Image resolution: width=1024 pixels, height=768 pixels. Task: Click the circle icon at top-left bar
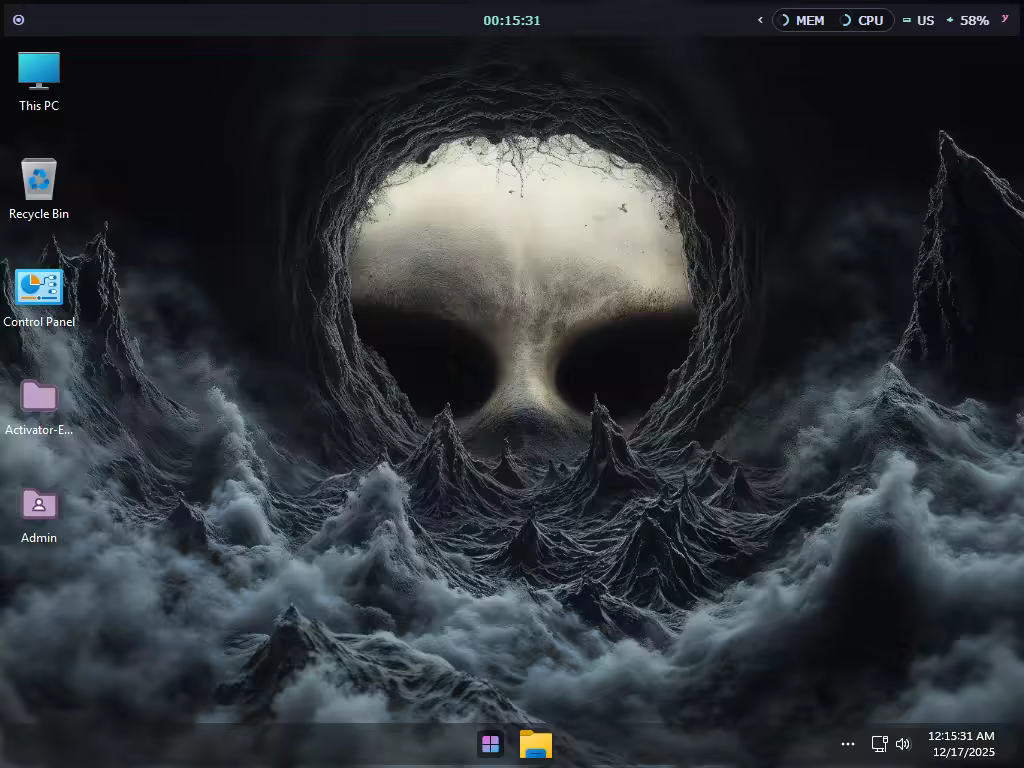tap(18, 20)
